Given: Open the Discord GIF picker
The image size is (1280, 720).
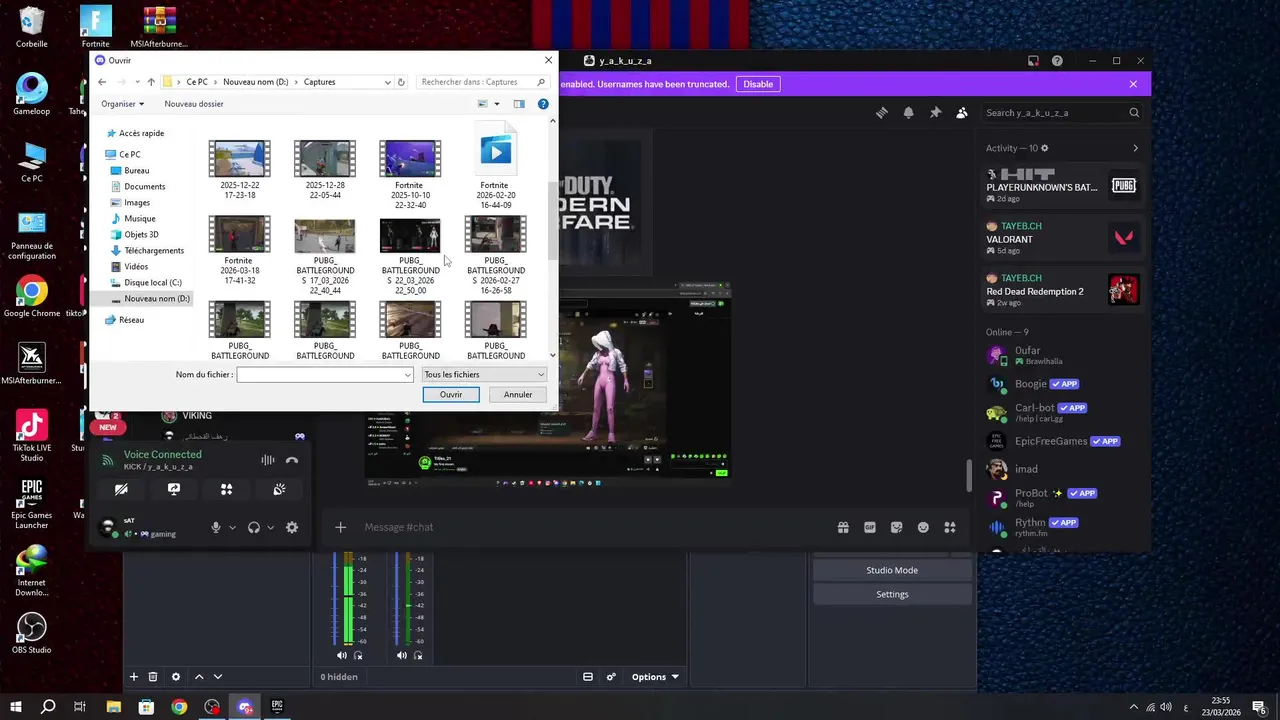Looking at the screenshot, I should click(x=870, y=527).
